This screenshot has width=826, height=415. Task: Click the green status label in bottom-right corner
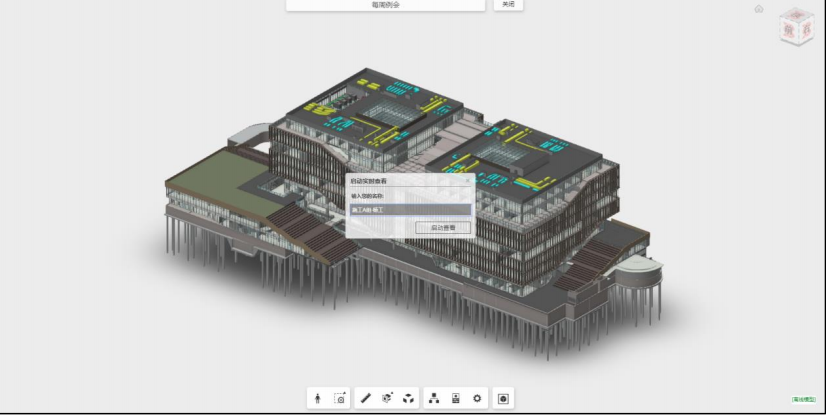804,399
